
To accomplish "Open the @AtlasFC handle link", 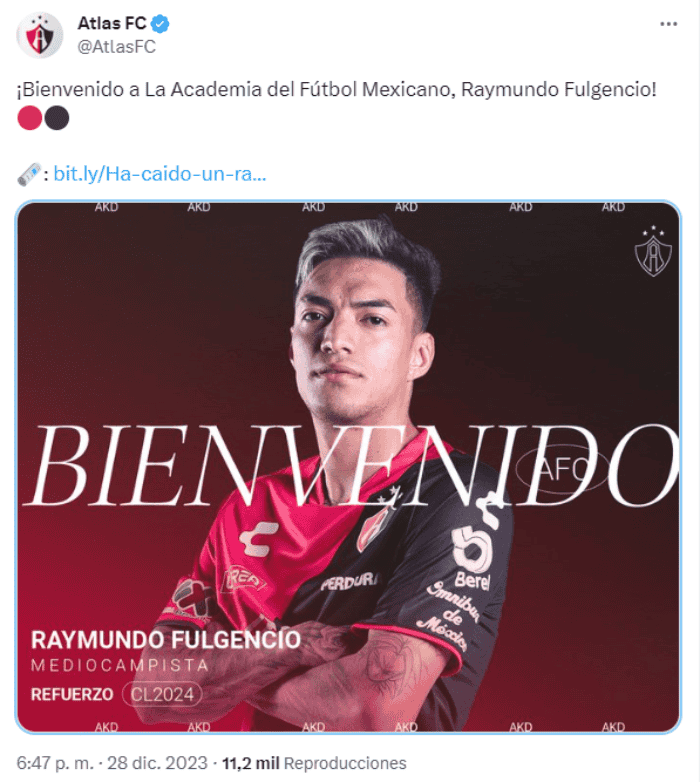I will 117,47.
